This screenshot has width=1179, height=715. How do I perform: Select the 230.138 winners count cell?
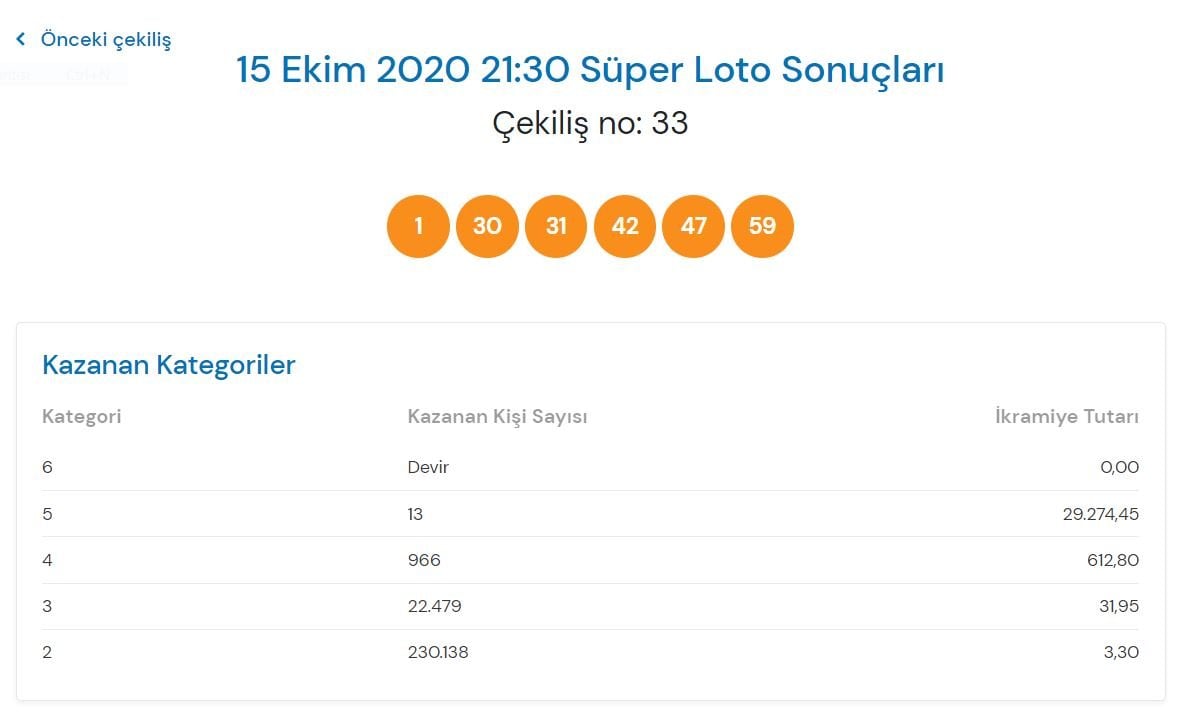[438, 653]
